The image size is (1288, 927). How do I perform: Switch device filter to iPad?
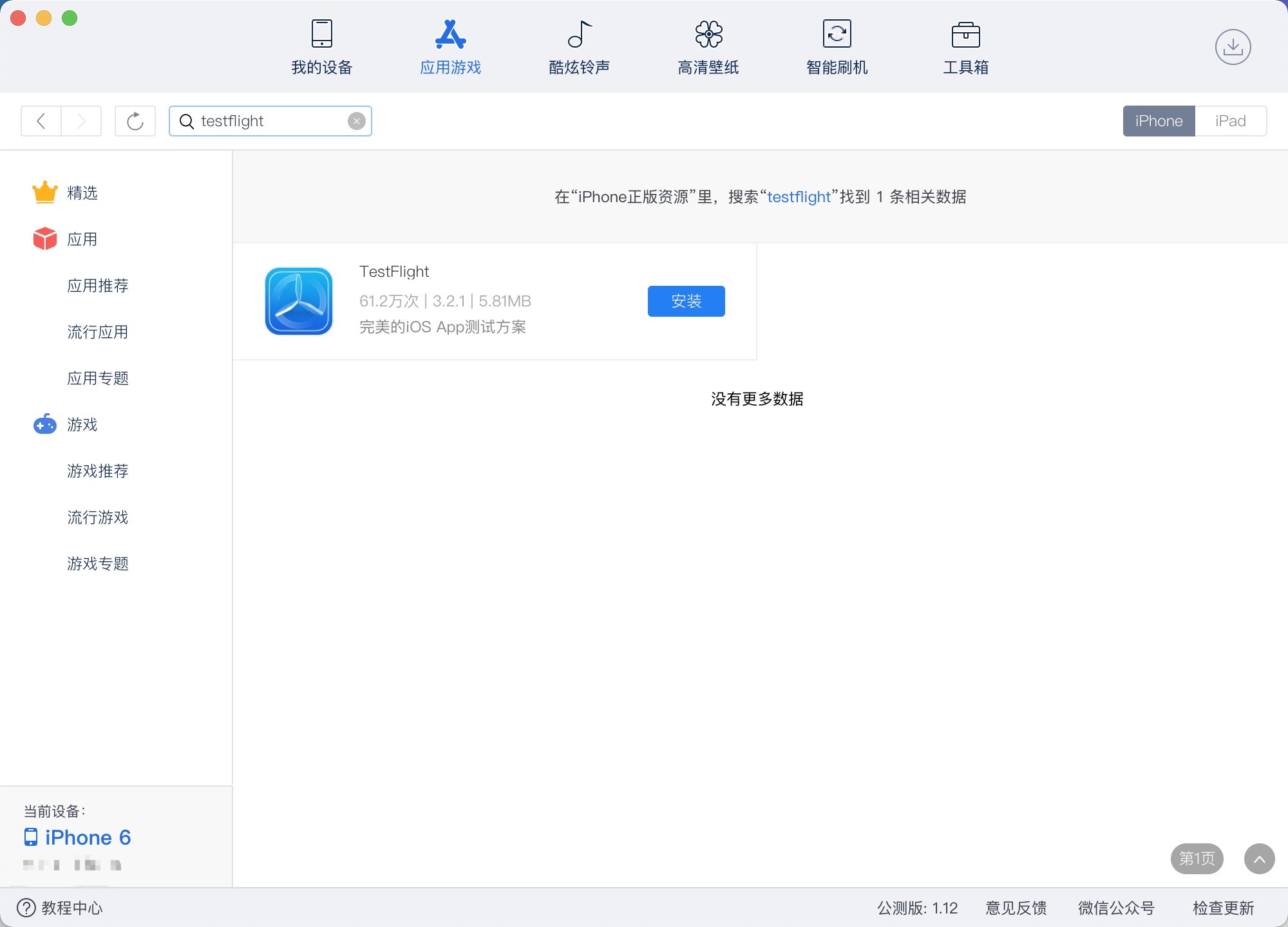click(1230, 121)
